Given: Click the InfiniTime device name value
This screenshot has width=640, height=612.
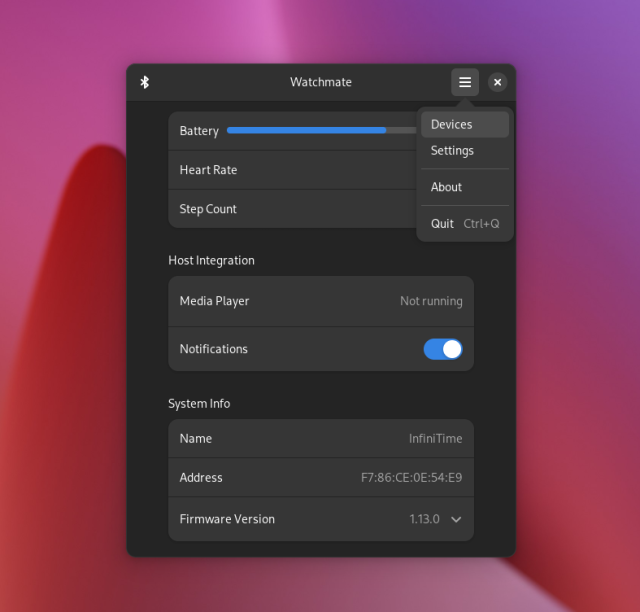Looking at the screenshot, I should pyautogui.click(x=435, y=439).
